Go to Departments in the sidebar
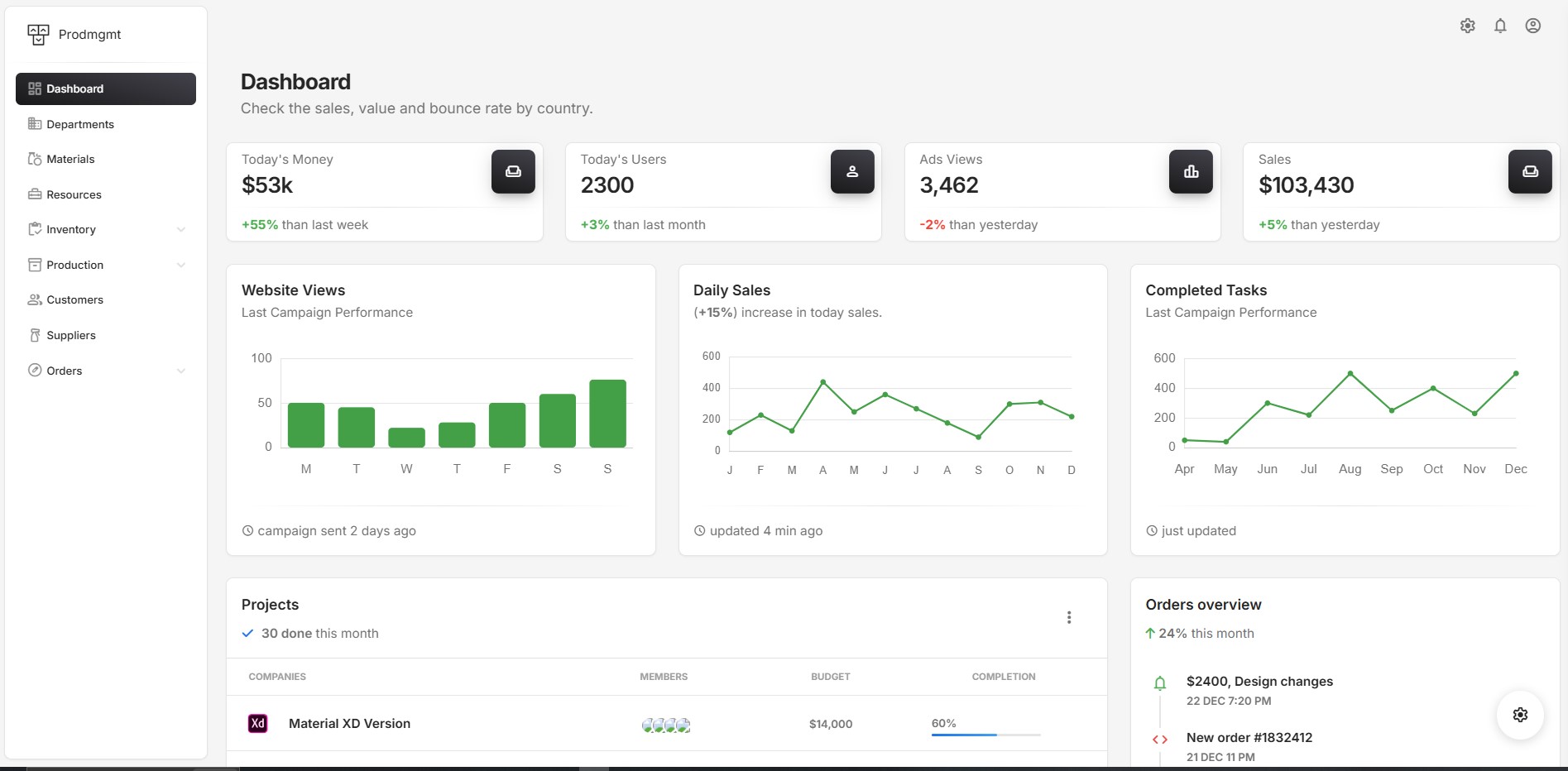The width and height of the screenshot is (1568, 771). point(79,124)
